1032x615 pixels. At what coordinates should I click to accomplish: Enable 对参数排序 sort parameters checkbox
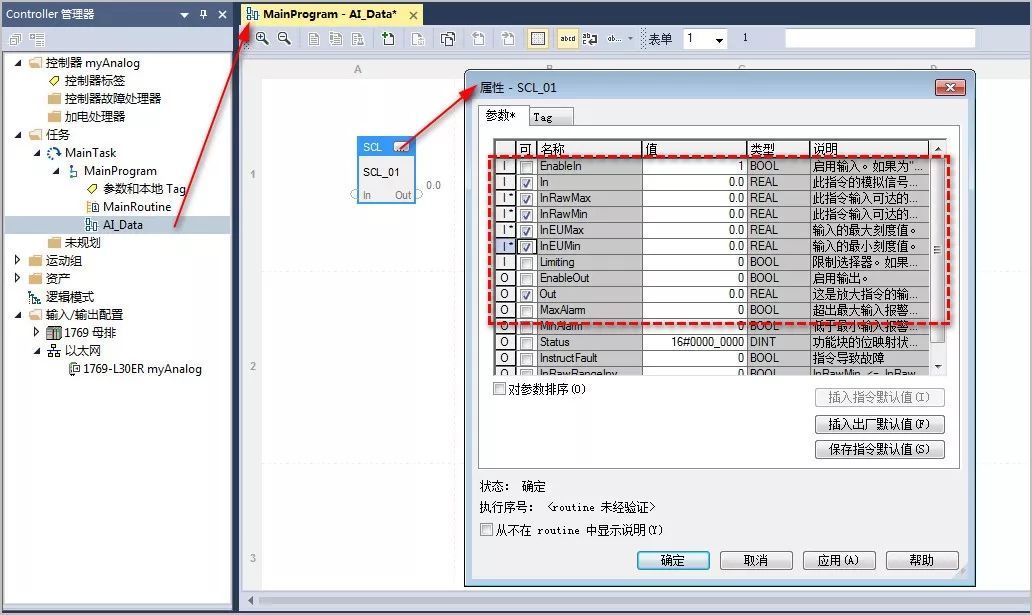[500, 389]
